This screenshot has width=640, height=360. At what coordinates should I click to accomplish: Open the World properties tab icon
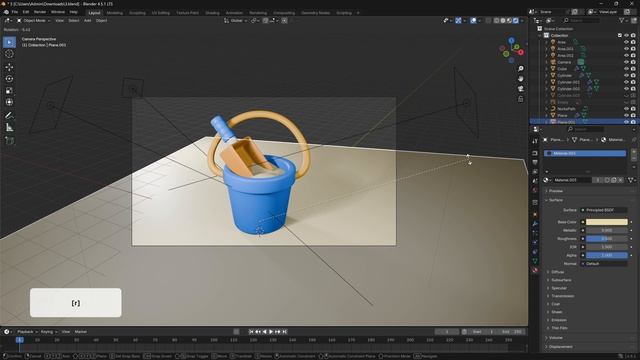535,190
